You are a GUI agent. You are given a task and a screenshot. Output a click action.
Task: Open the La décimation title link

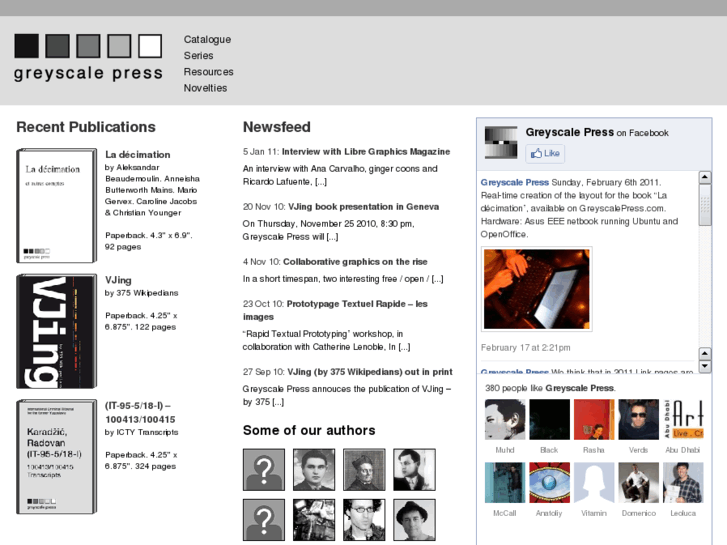(x=138, y=154)
